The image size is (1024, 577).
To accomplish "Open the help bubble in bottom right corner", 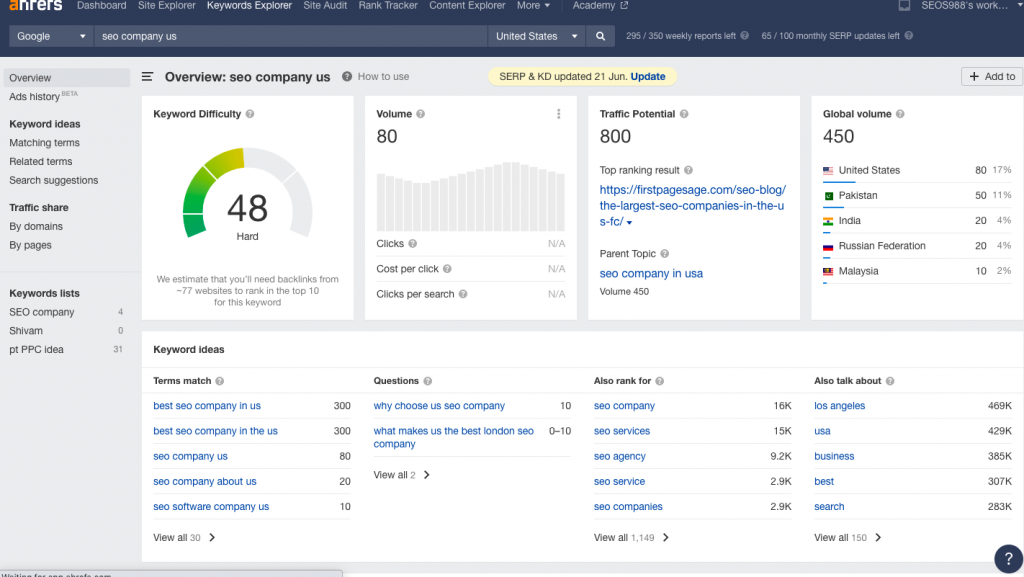I will pyautogui.click(x=1007, y=558).
